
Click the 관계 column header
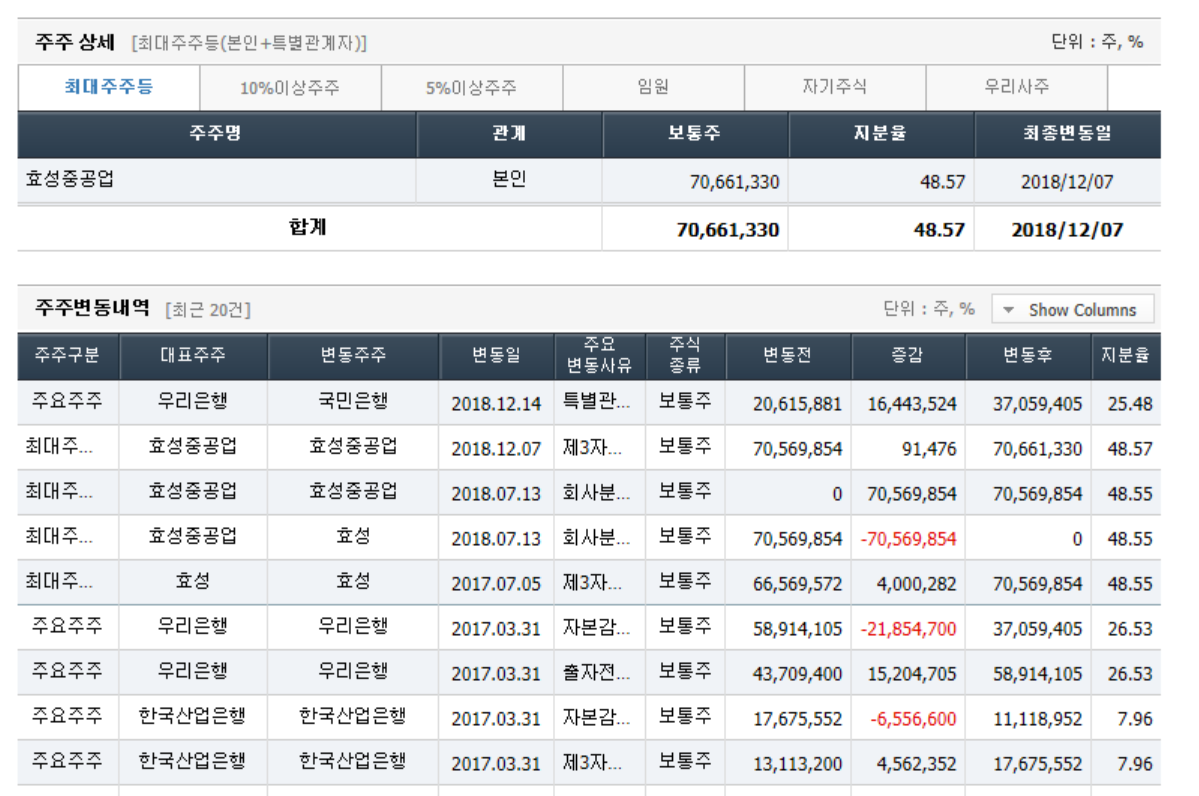pos(509,134)
